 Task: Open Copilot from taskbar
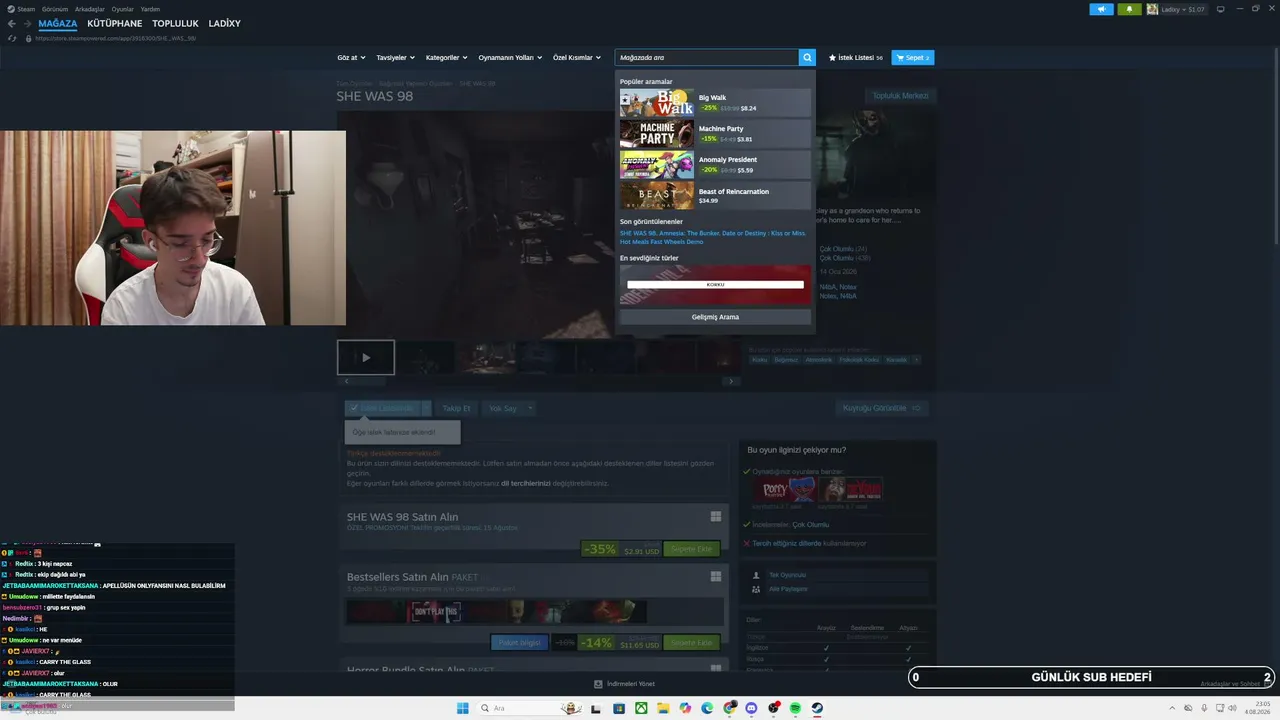tap(685, 708)
